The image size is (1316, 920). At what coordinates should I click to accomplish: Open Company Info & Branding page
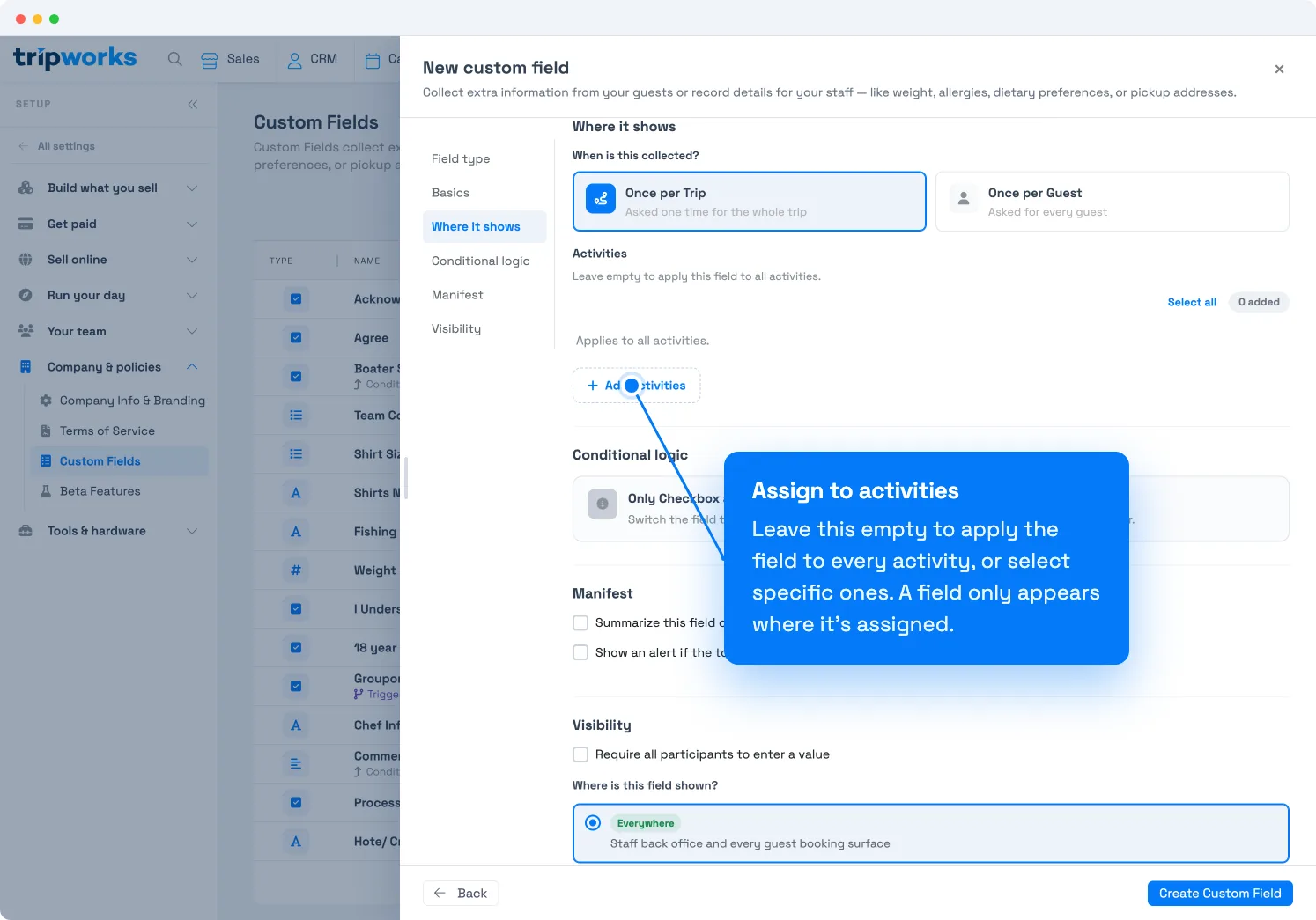132,401
